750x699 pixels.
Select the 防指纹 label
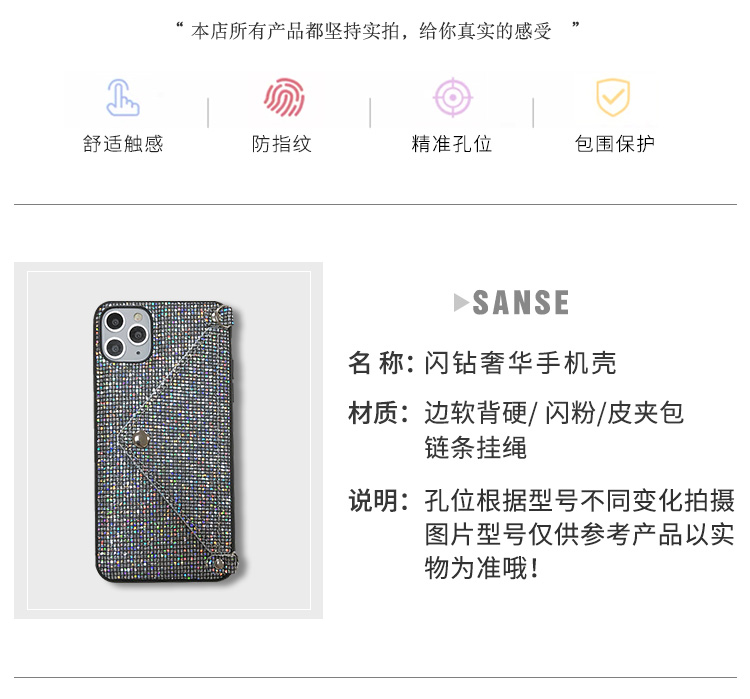click(x=282, y=144)
